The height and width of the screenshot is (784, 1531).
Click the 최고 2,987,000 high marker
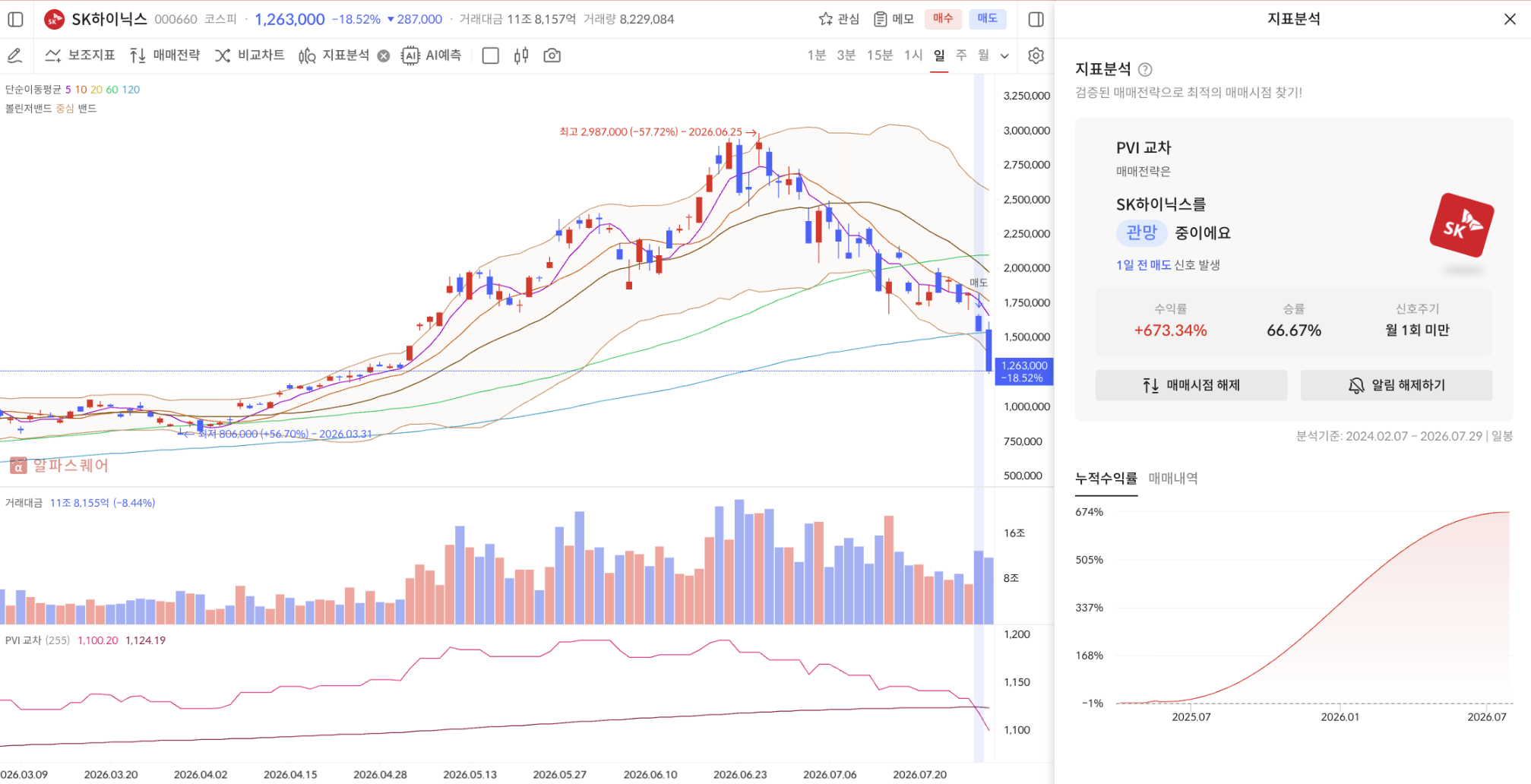click(658, 132)
